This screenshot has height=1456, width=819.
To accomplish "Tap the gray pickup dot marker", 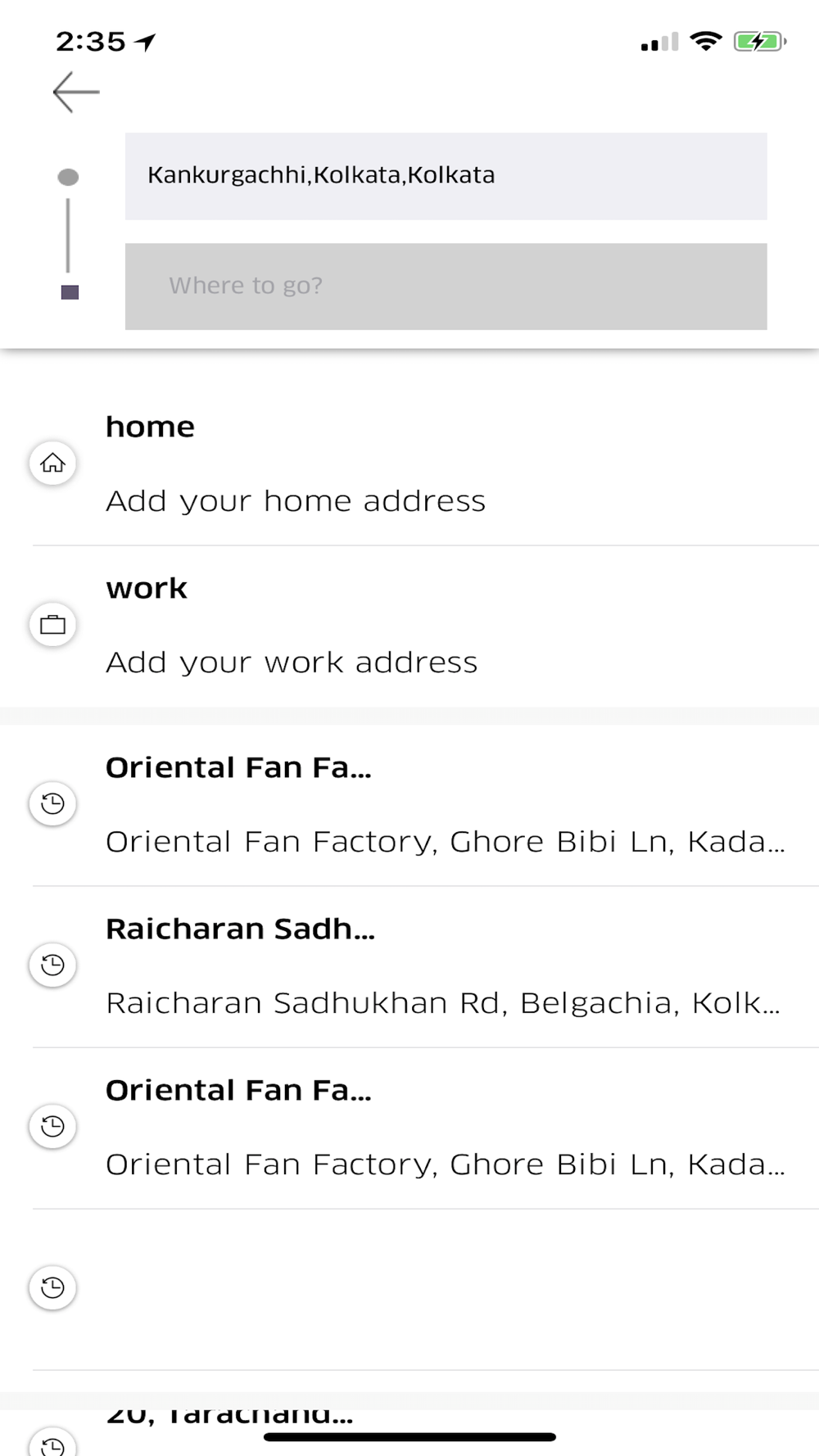I will [69, 177].
